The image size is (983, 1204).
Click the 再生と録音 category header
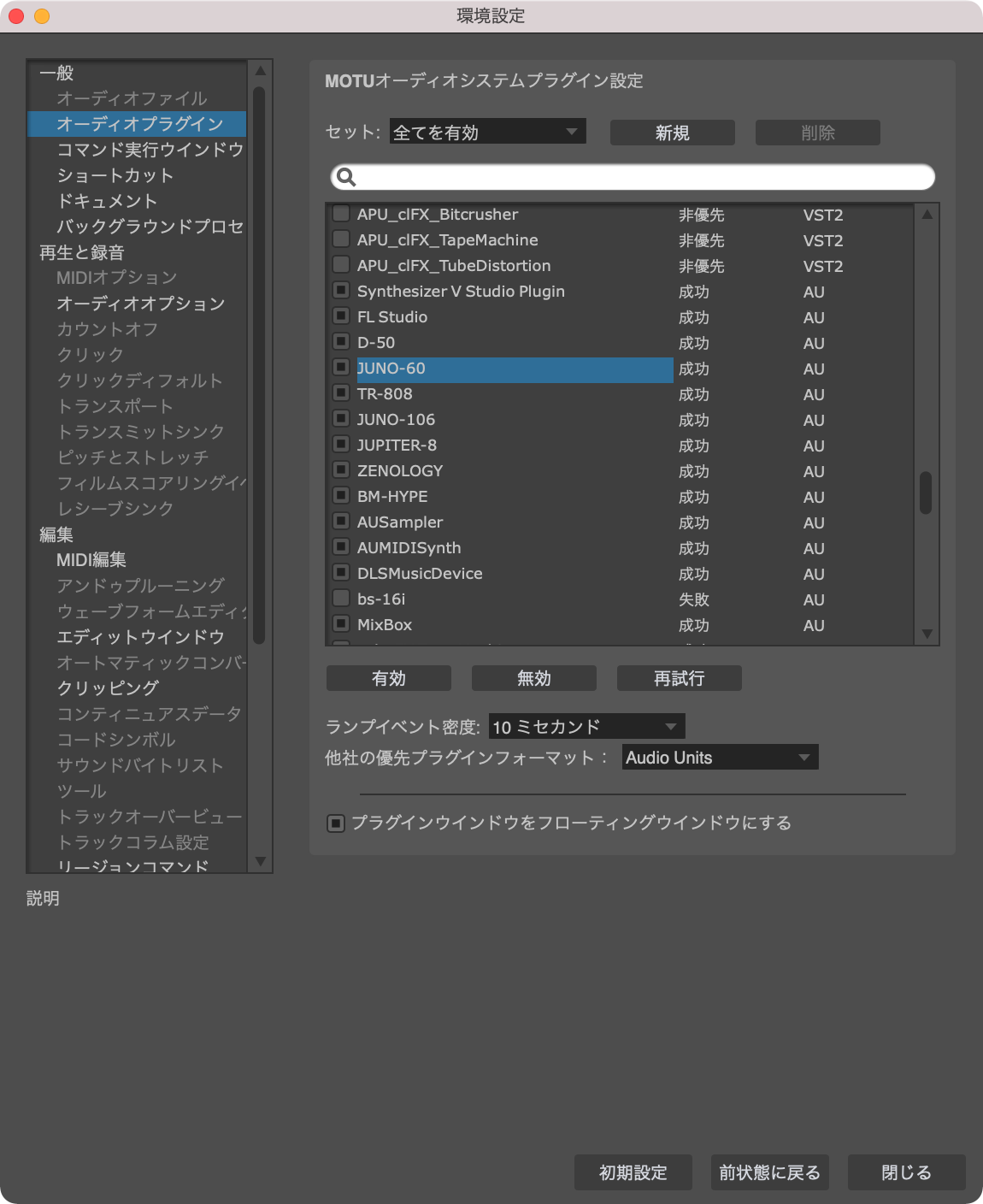[82, 252]
